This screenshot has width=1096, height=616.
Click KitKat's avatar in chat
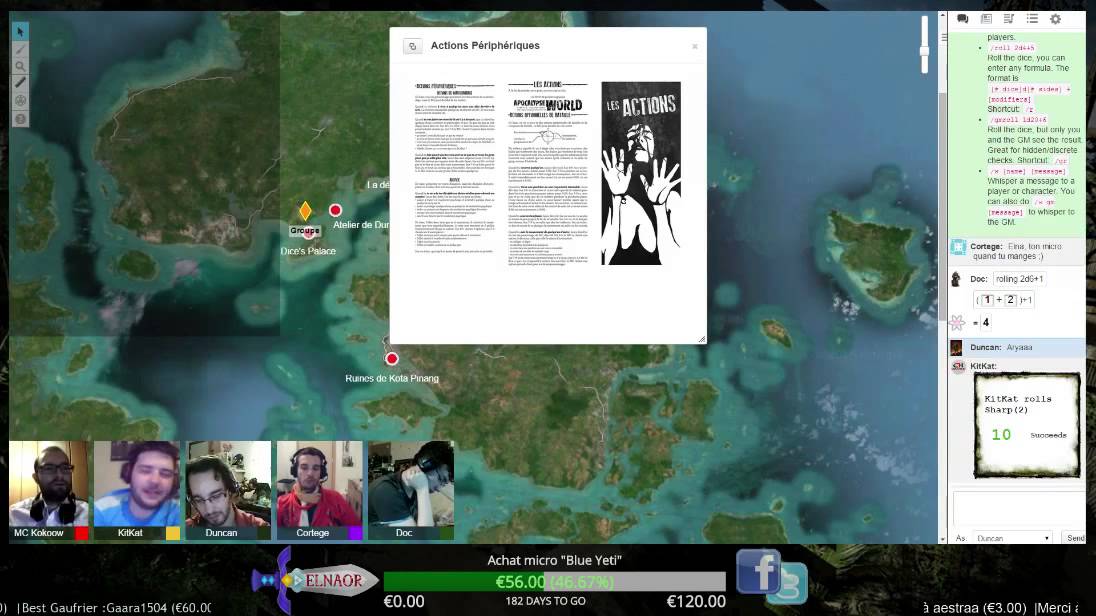click(x=958, y=366)
